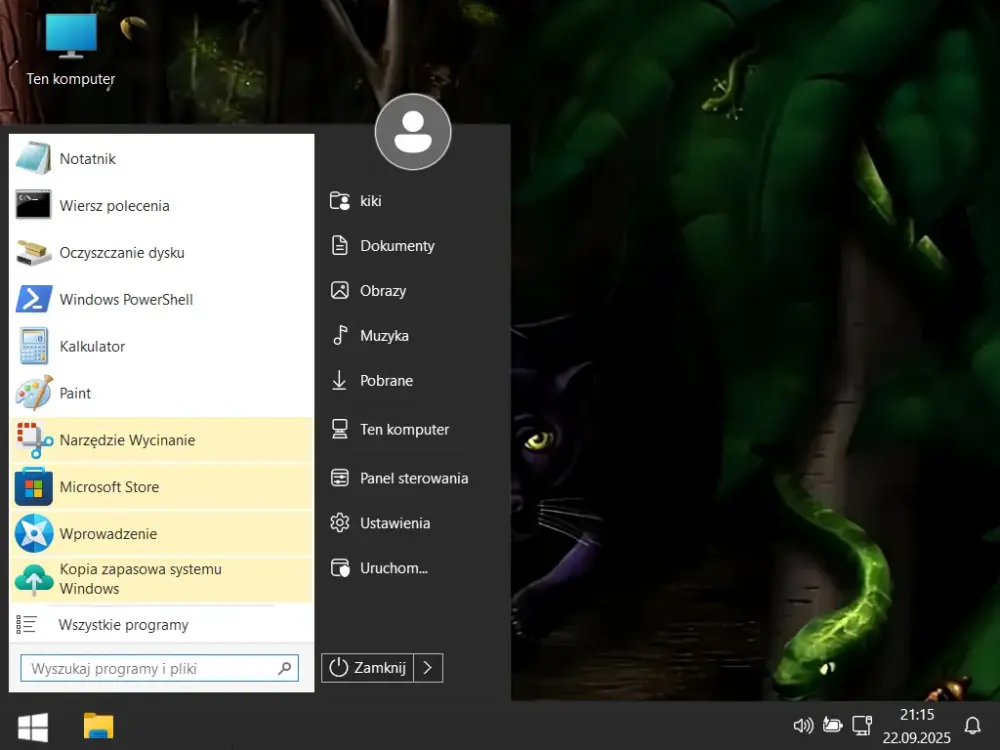The image size is (1000, 750).
Task: Open the kiki user folder
Action: [370, 200]
